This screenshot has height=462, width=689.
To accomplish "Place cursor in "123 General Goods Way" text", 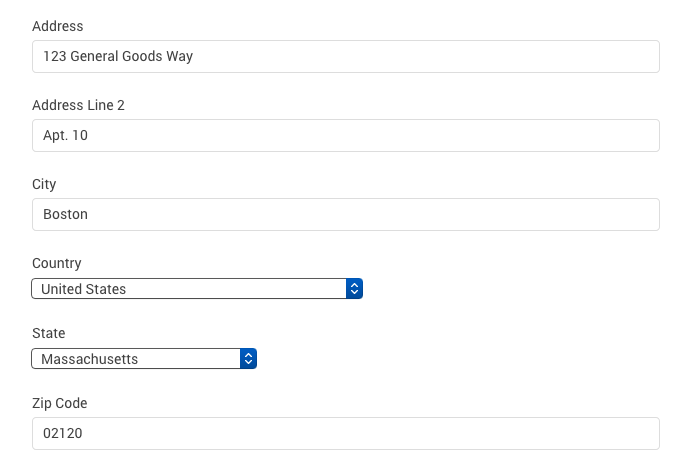I will [x=118, y=56].
